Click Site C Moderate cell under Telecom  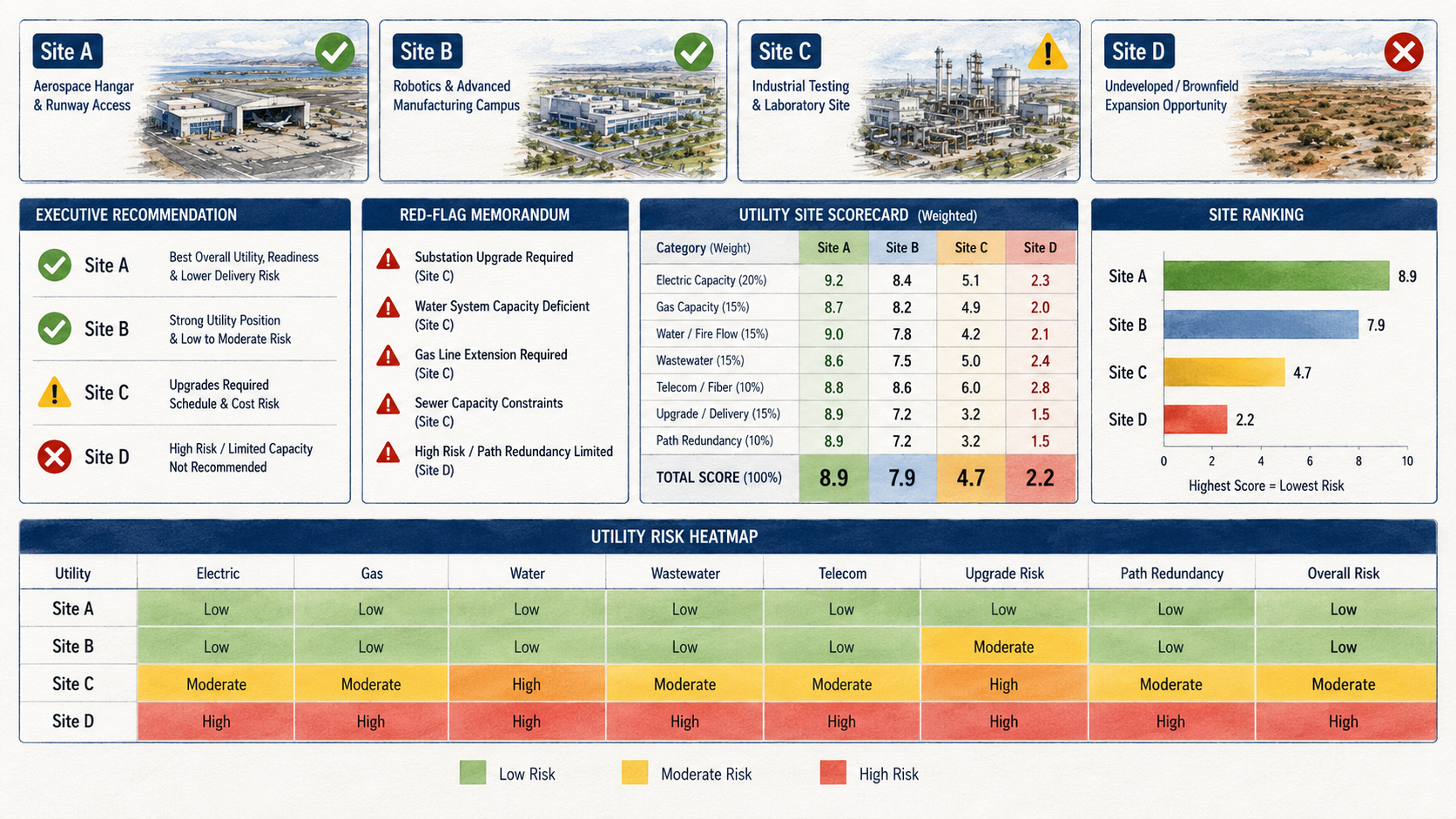click(x=841, y=684)
